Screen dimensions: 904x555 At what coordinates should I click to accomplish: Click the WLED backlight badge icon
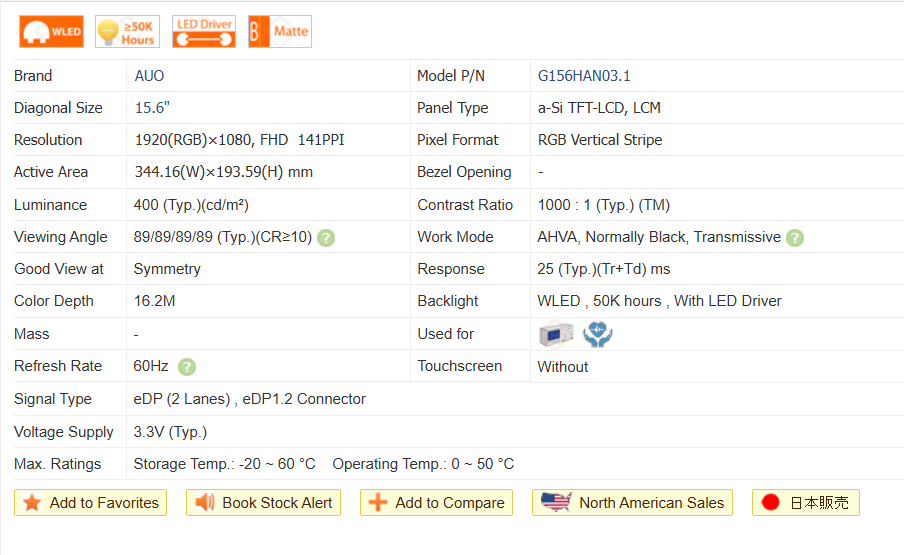[x=51, y=32]
